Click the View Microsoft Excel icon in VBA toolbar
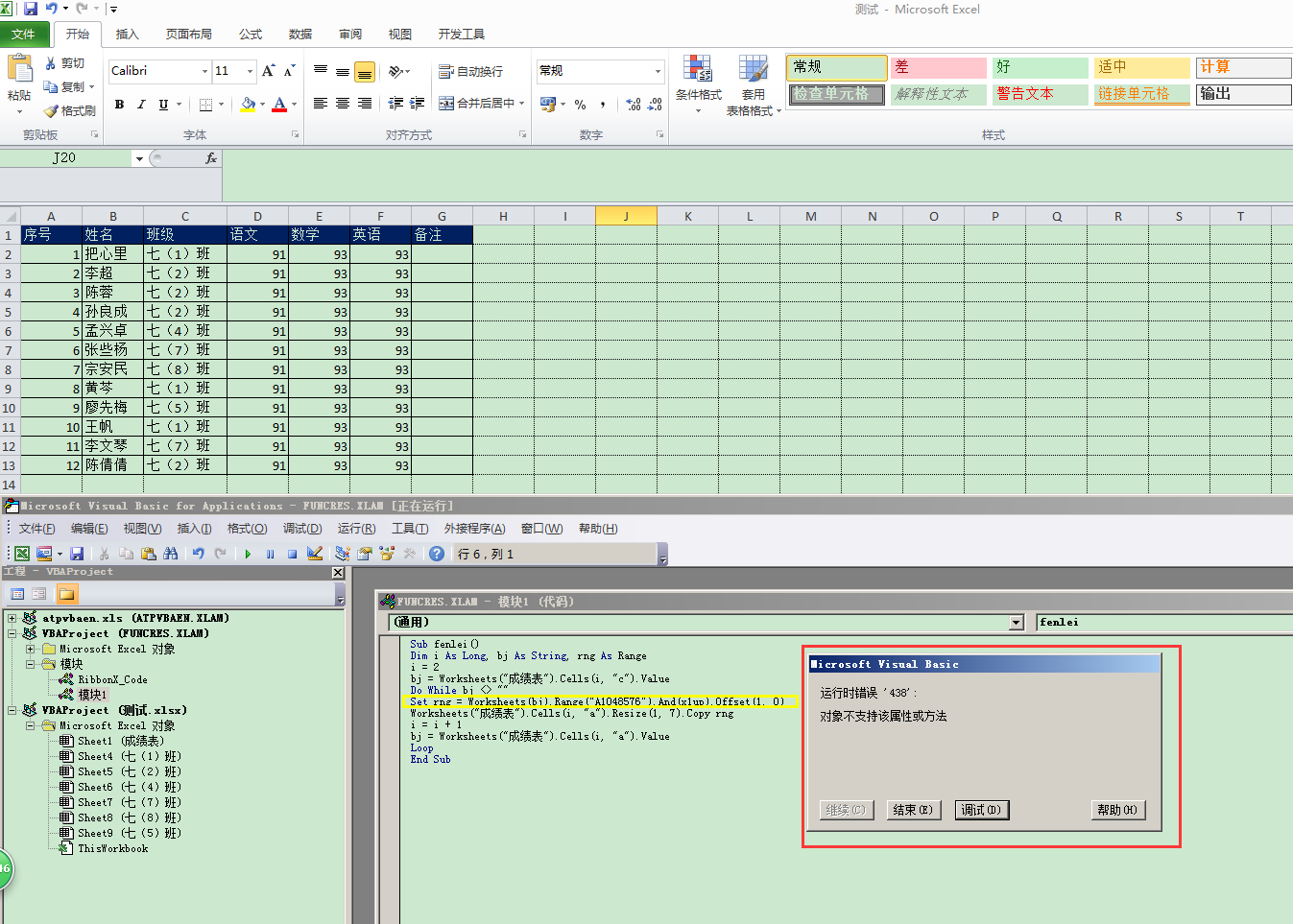1293x924 pixels. pos(21,554)
